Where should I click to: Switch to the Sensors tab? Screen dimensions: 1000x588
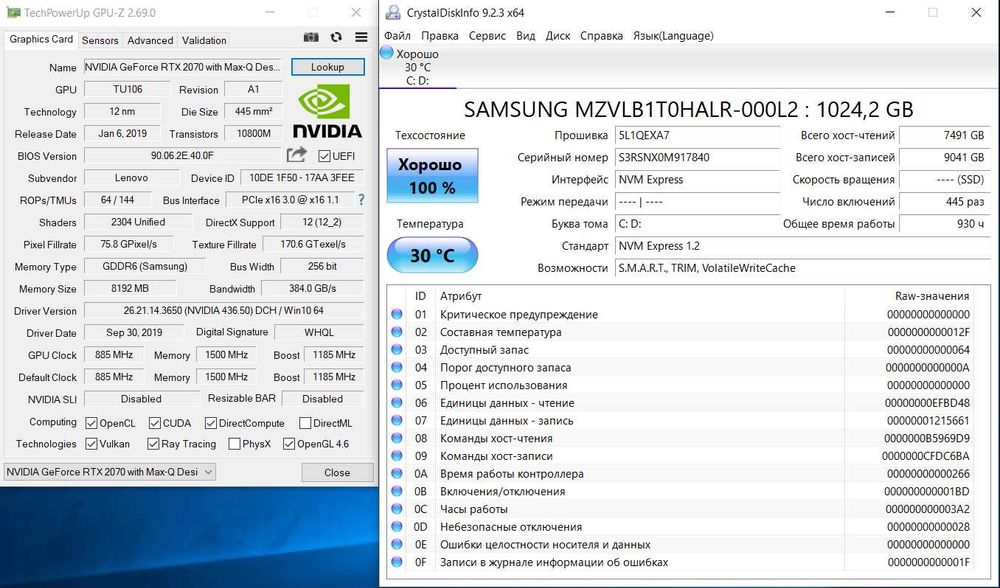click(x=100, y=40)
